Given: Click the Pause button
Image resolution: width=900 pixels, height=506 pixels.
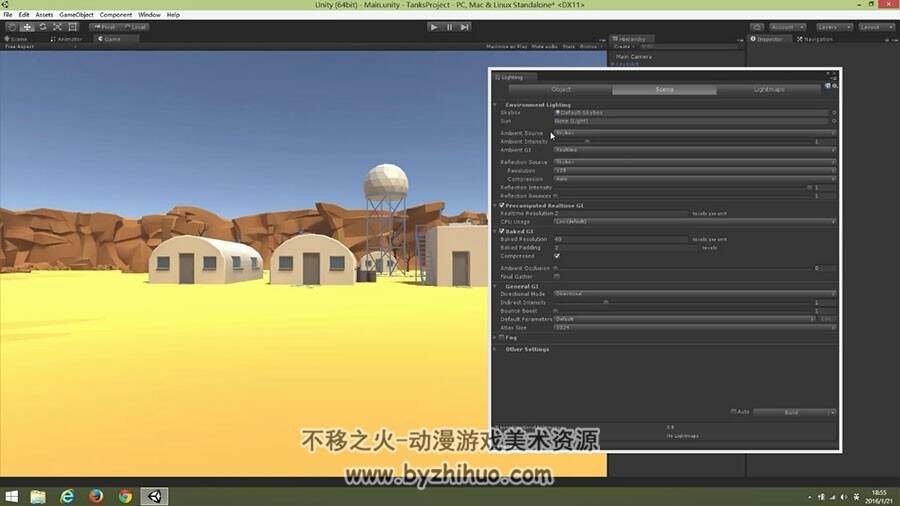Looking at the screenshot, I should pos(449,27).
